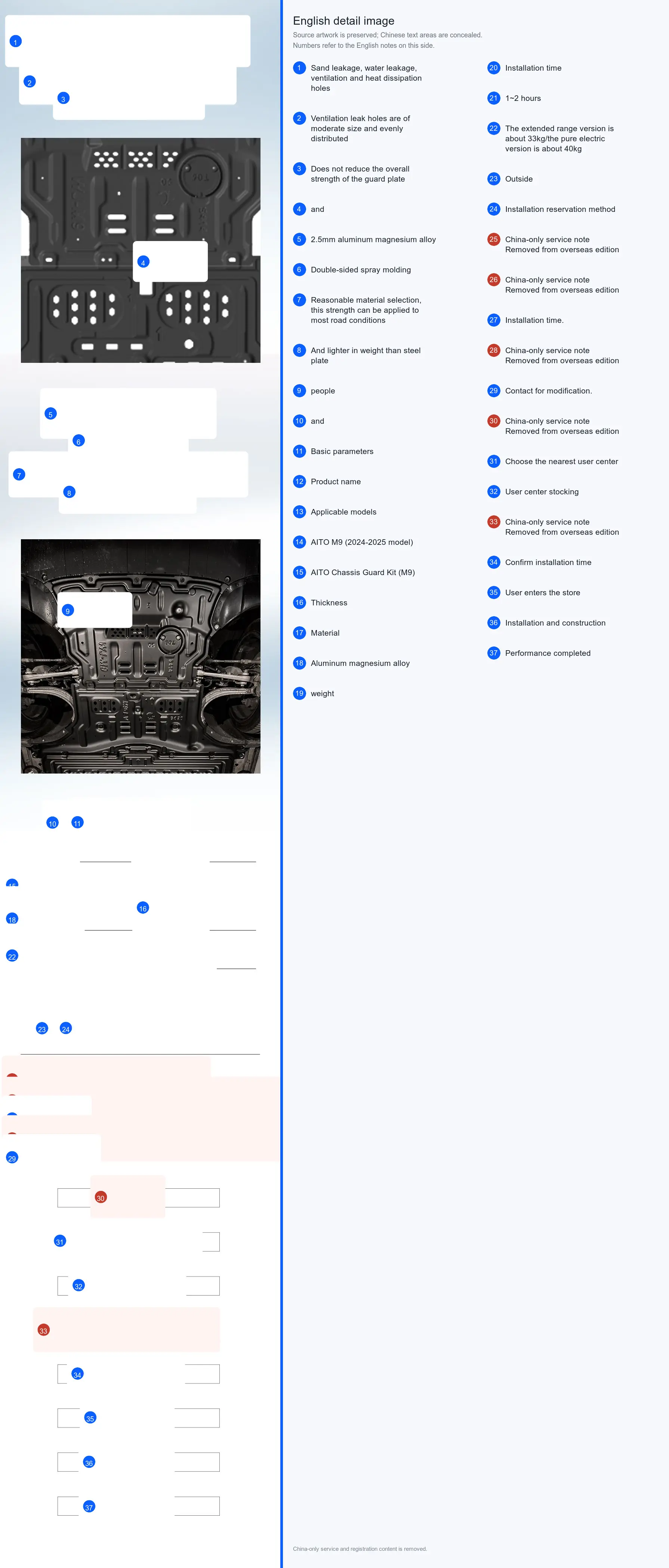Viewport: 669px width, 1568px height.
Task: Select 'Confirm installation time' text
Action: click(x=548, y=562)
